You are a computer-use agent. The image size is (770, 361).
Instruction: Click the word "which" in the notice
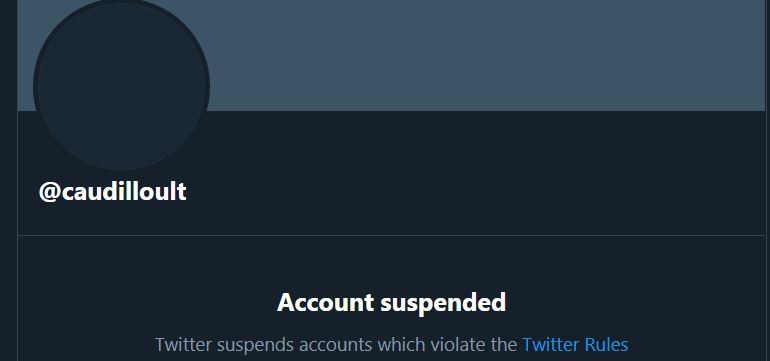[399, 344]
